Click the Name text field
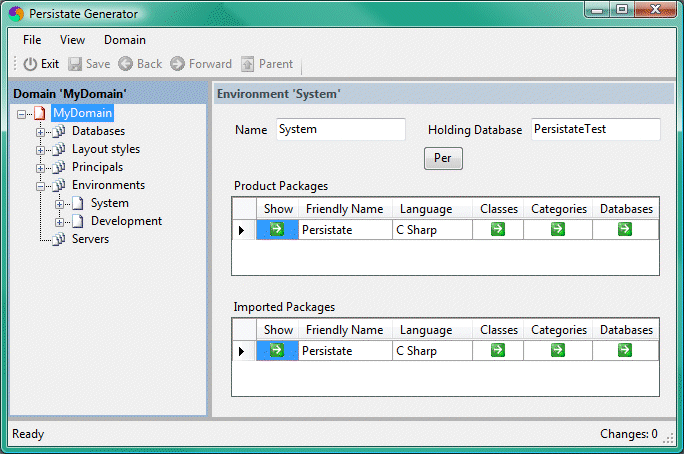 [340, 130]
